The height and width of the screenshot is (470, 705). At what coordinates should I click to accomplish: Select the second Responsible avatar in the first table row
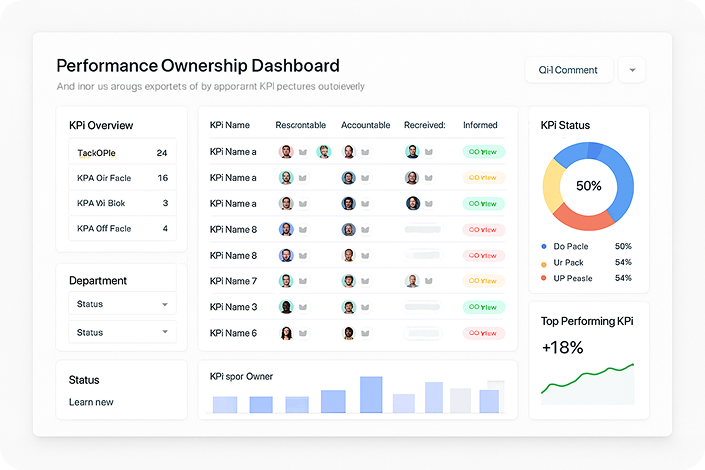[323, 152]
